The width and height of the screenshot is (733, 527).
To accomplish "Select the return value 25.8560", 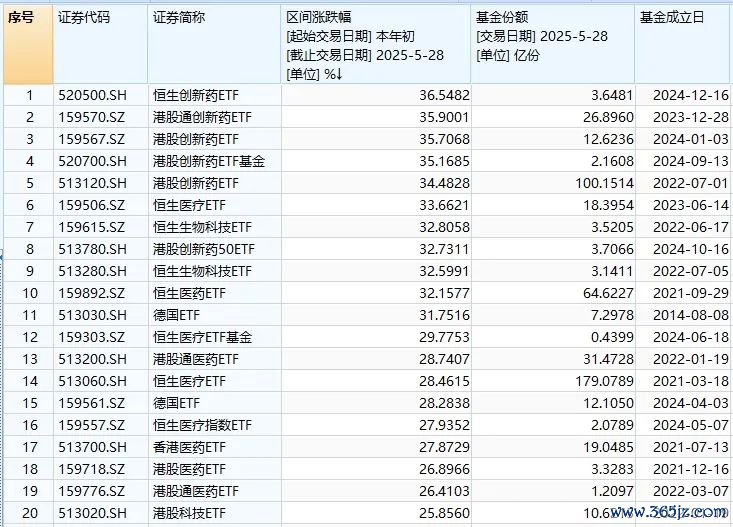I will (444, 513).
